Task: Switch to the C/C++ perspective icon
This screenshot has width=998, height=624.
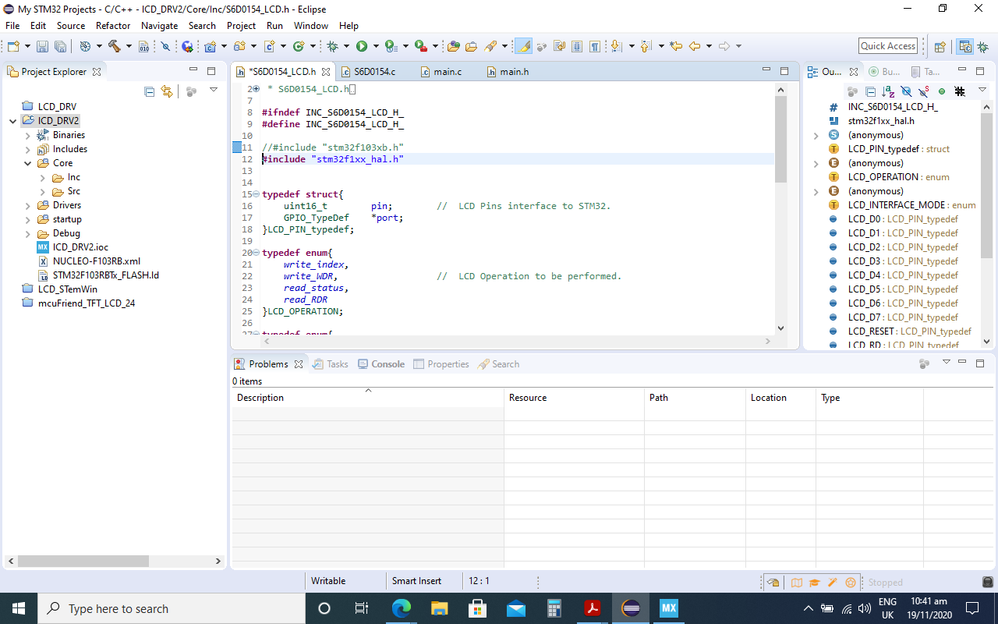Action: pos(966,46)
